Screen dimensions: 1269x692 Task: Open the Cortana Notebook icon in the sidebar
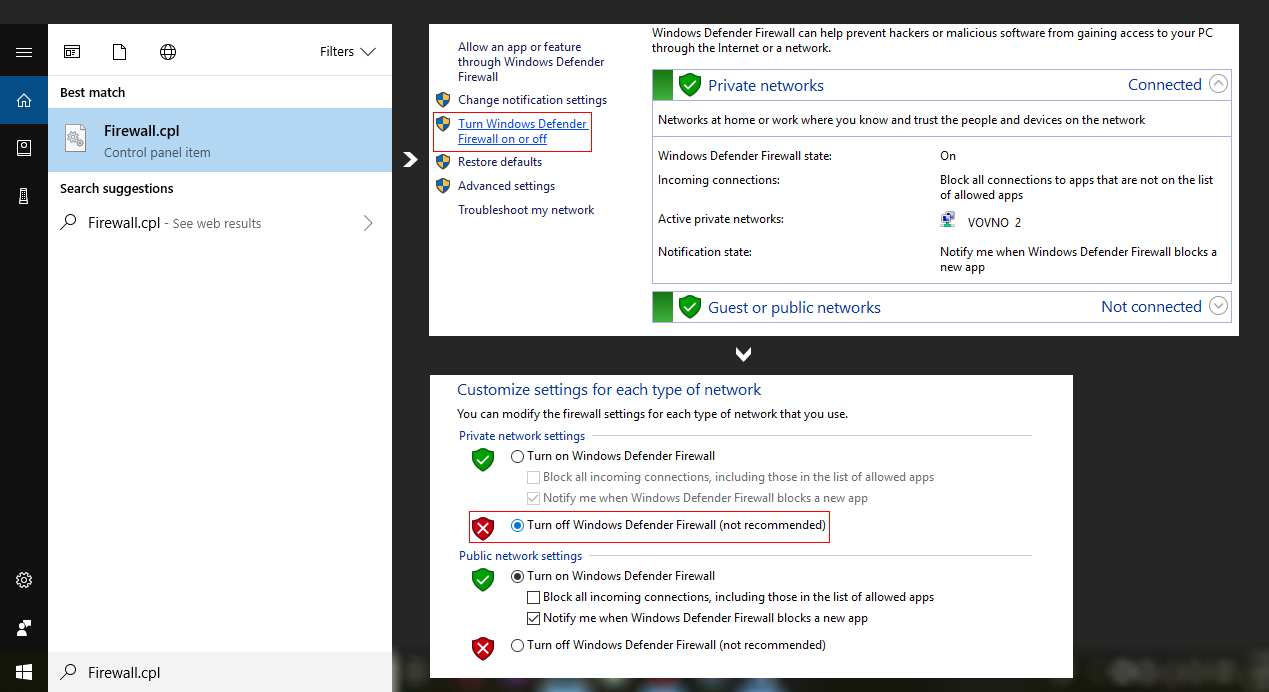pyautogui.click(x=24, y=148)
